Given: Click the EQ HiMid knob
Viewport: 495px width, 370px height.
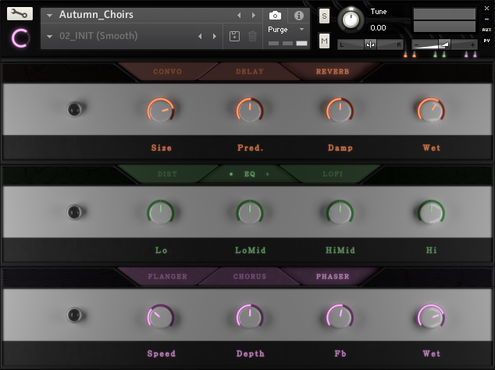Looking at the screenshot, I should click(x=340, y=212).
